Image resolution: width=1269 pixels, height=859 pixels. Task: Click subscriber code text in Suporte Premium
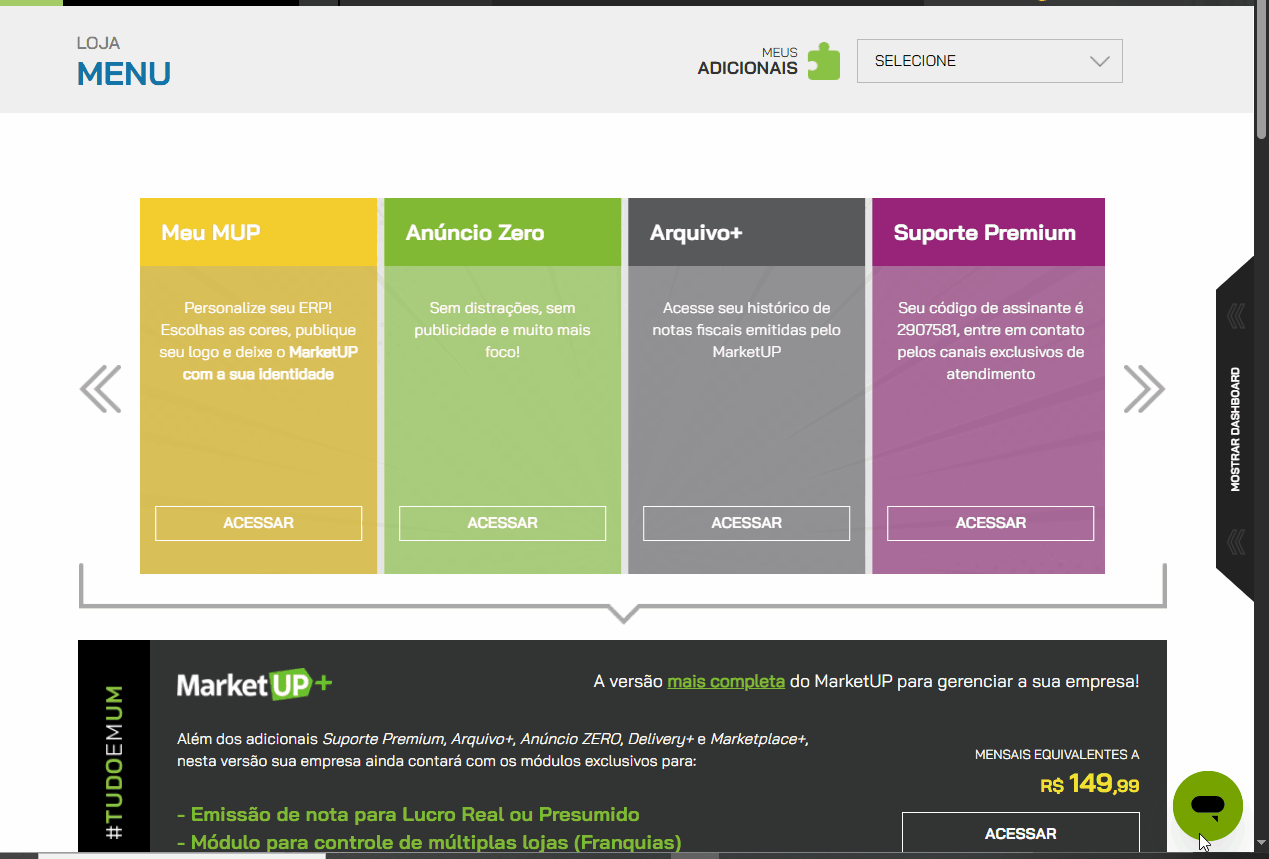click(990, 341)
